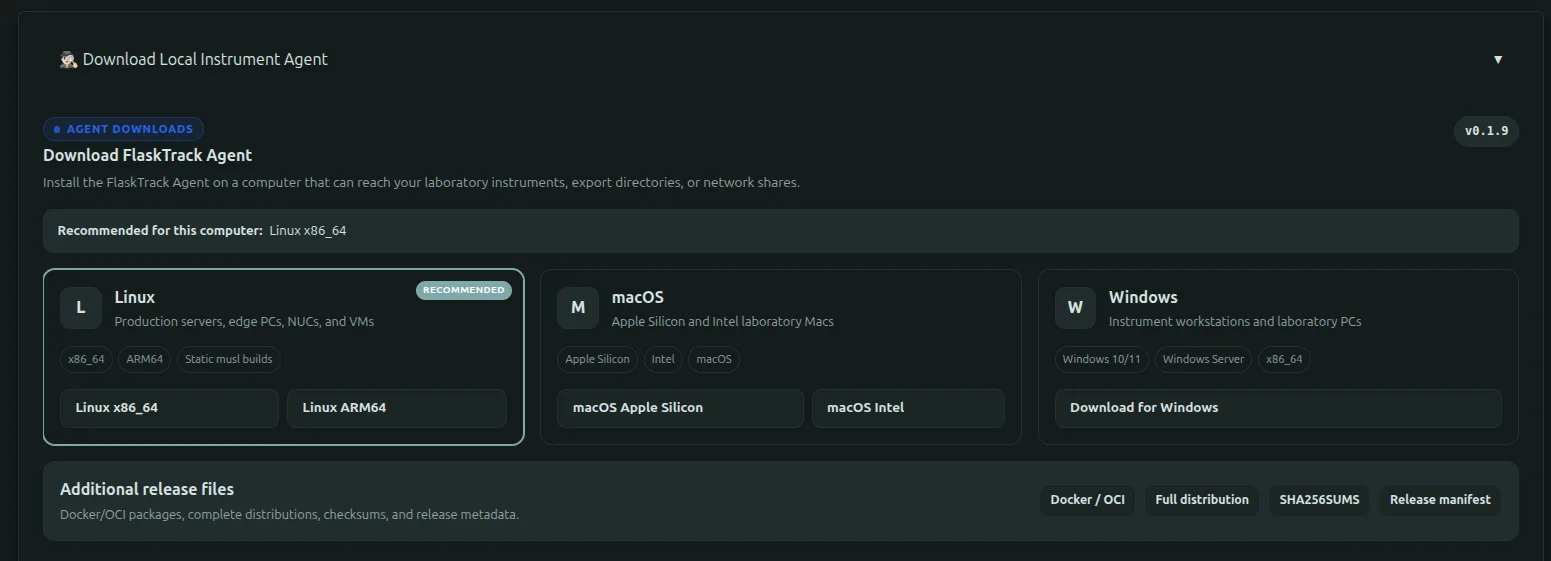This screenshot has width=1551, height=561.
Task: Click the Additional release files heading
Action: click(147, 490)
